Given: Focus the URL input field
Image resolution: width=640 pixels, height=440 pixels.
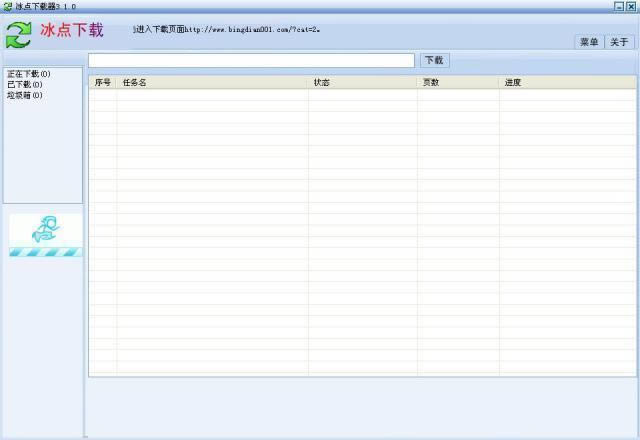Looking at the screenshot, I should [251, 60].
